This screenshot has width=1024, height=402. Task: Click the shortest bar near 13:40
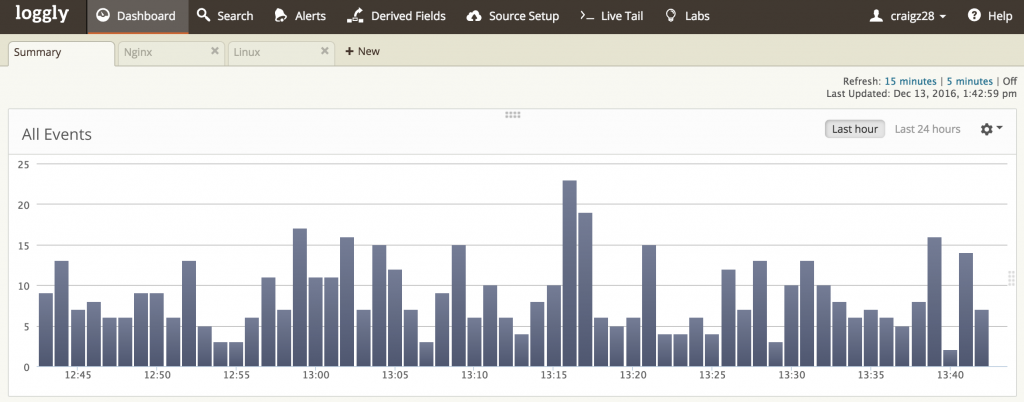tap(950, 358)
